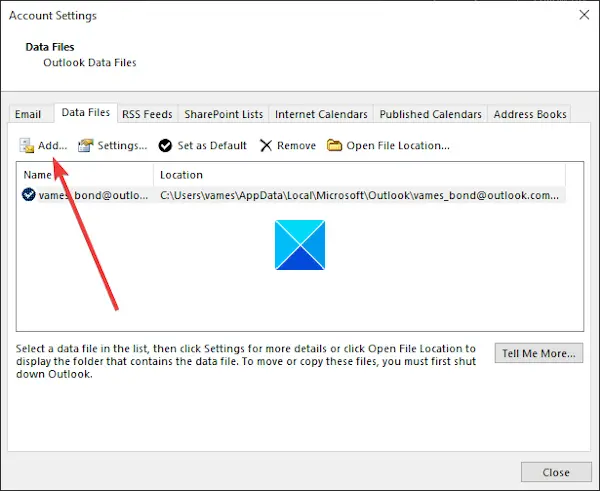
Task: Click the Add... toolbar label
Action: pyautogui.click(x=52, y=145)
